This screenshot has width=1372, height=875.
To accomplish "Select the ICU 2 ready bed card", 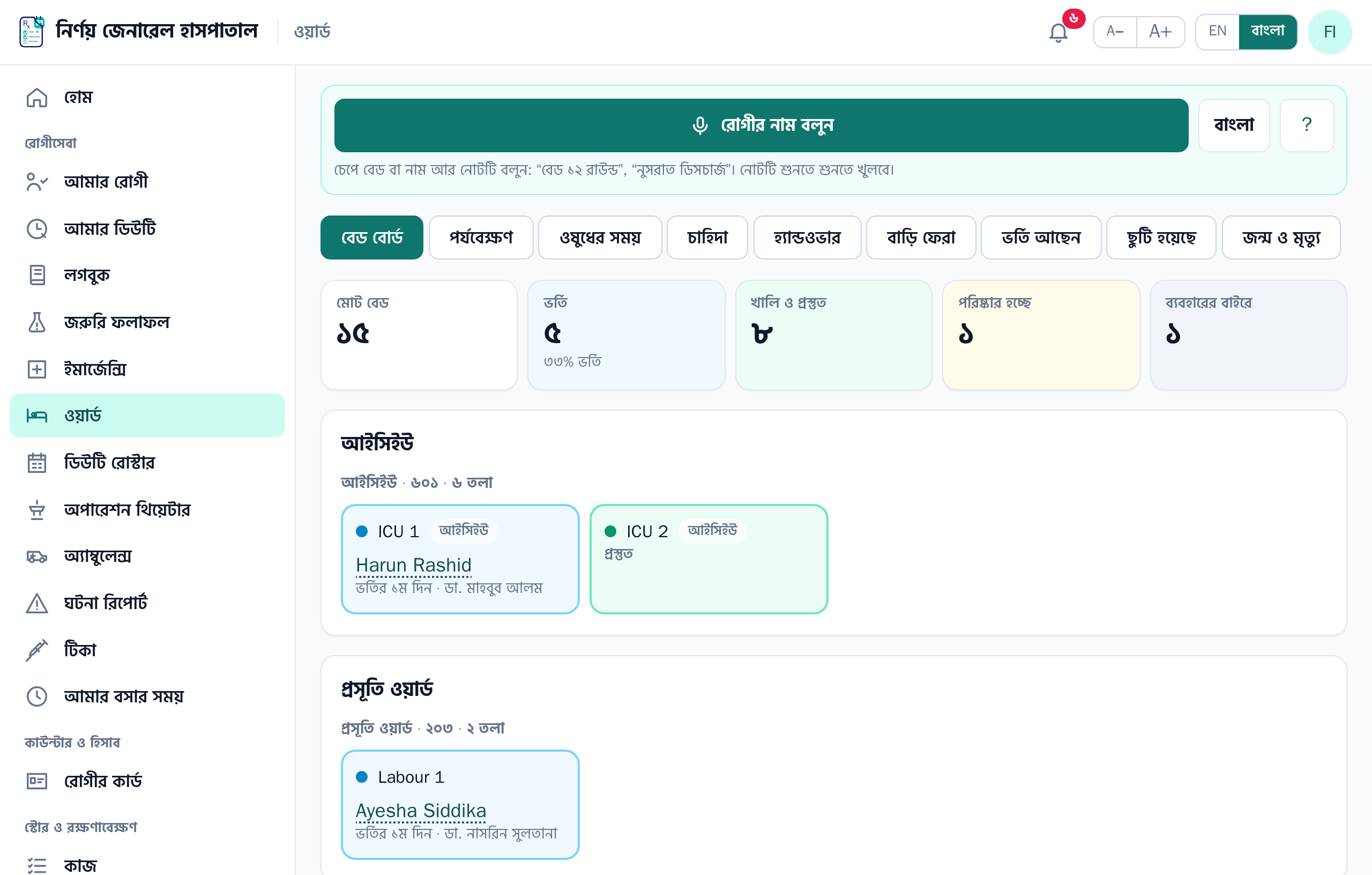I will tap(708, 559).
